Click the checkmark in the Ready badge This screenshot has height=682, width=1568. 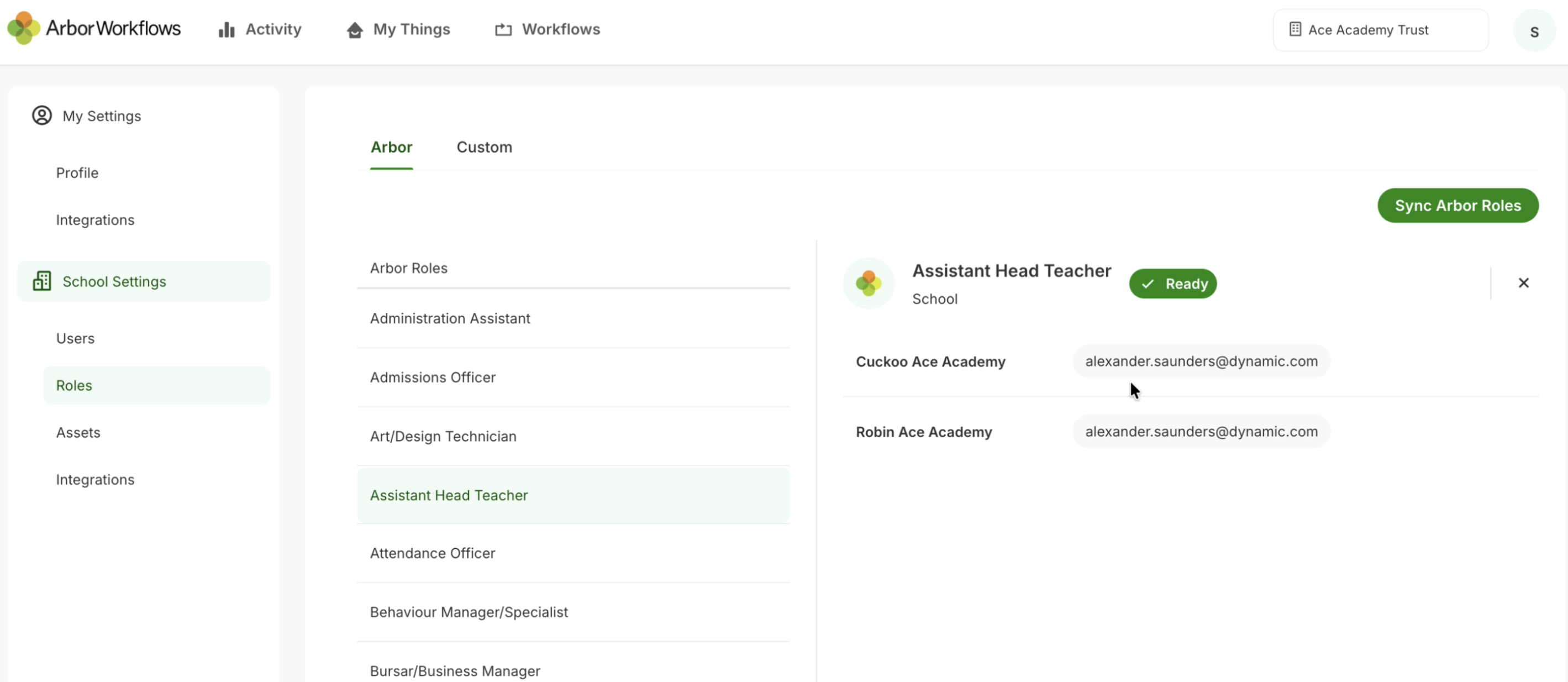coord(1148,284)
